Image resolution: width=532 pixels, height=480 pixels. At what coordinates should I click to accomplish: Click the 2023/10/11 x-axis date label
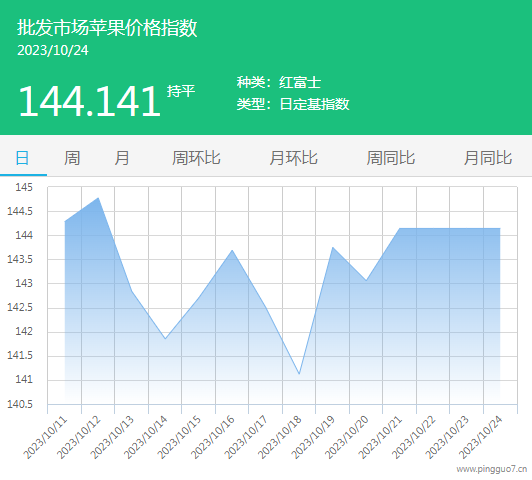(x=45, y=437)
